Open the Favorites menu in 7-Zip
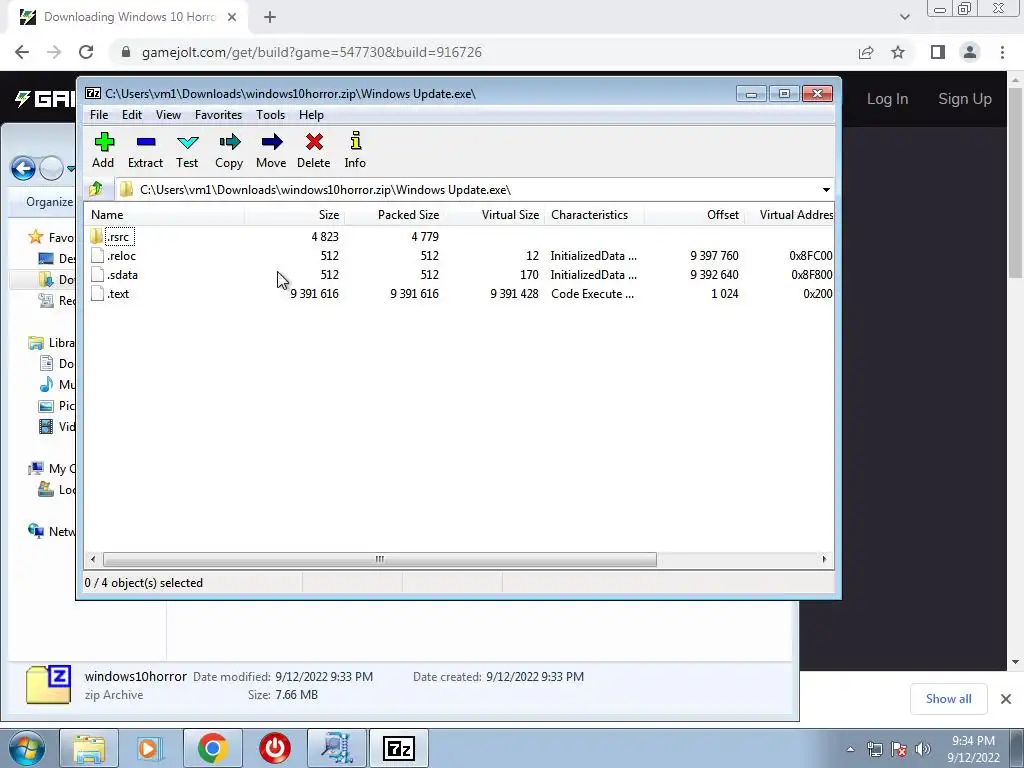 coord(218,115)
